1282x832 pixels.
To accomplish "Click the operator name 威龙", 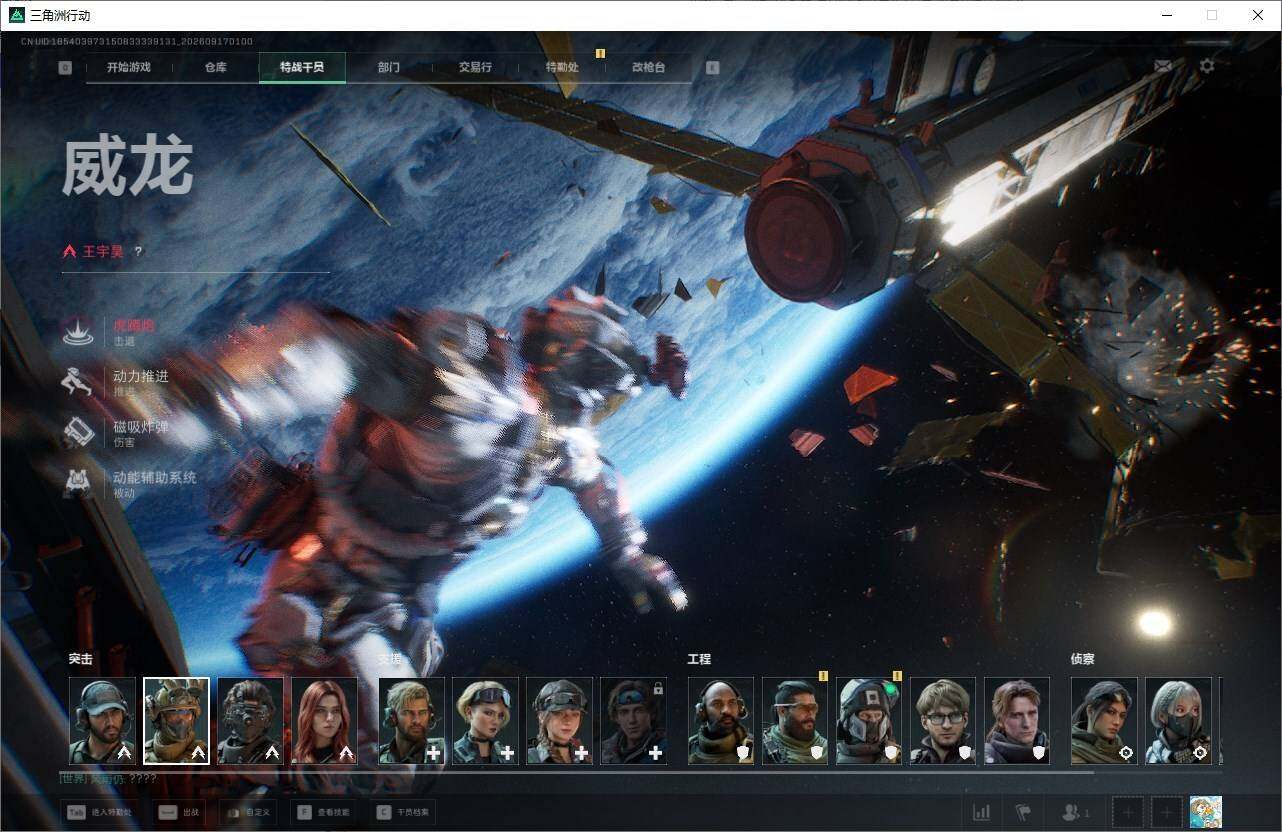I will coord(127,167).
